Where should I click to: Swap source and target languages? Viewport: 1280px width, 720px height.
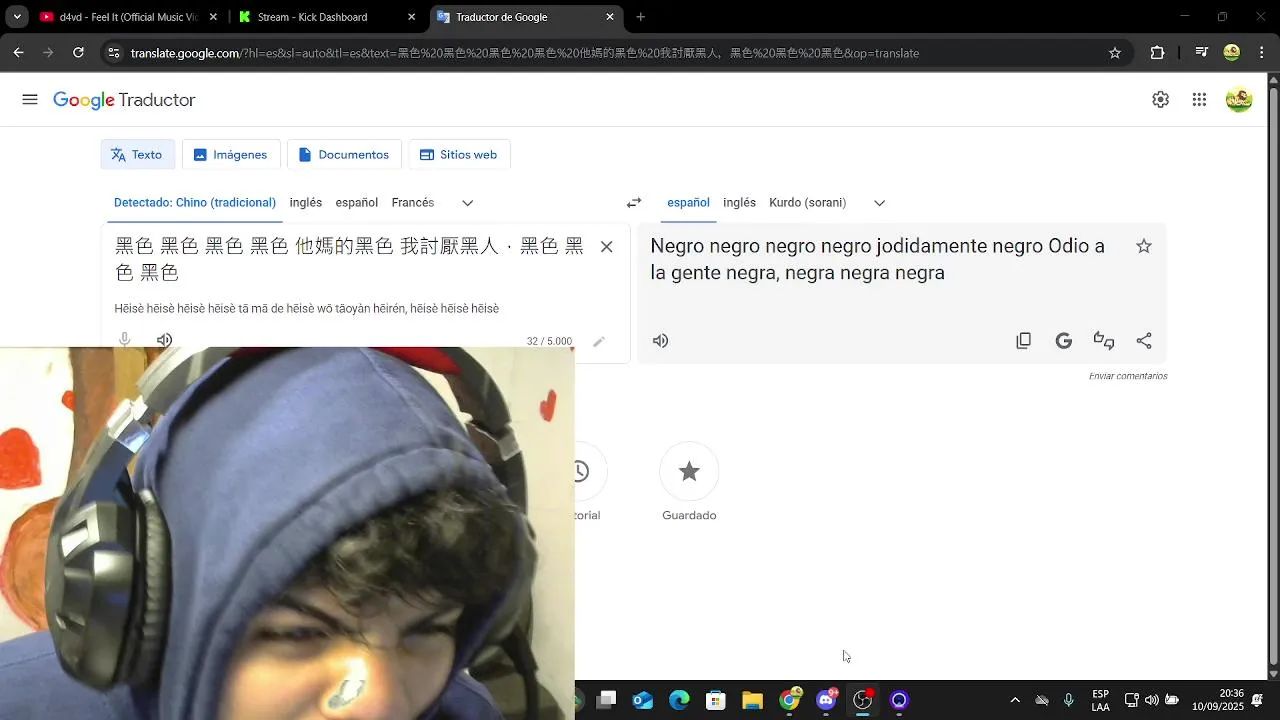[x=634, y=203]
